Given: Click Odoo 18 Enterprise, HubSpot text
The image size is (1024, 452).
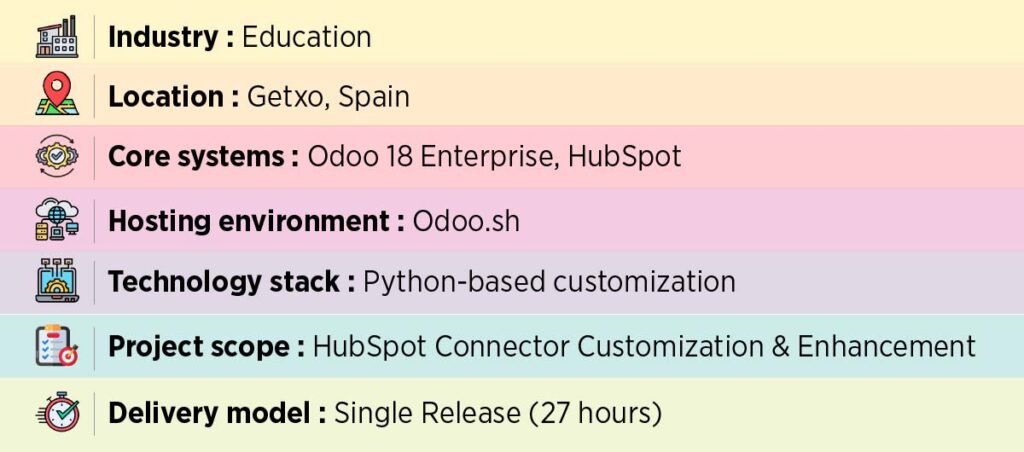Looking at the screenshot, I should 494,157.
